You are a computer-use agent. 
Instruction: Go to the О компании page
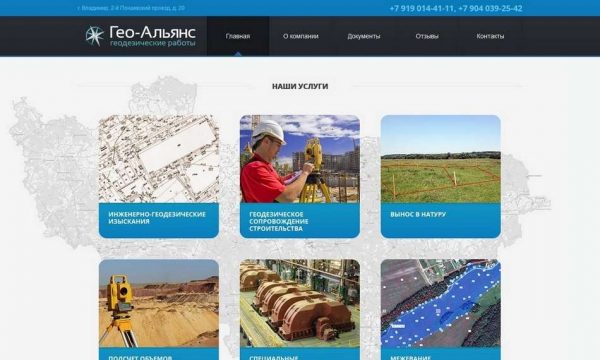pos(301,36)
